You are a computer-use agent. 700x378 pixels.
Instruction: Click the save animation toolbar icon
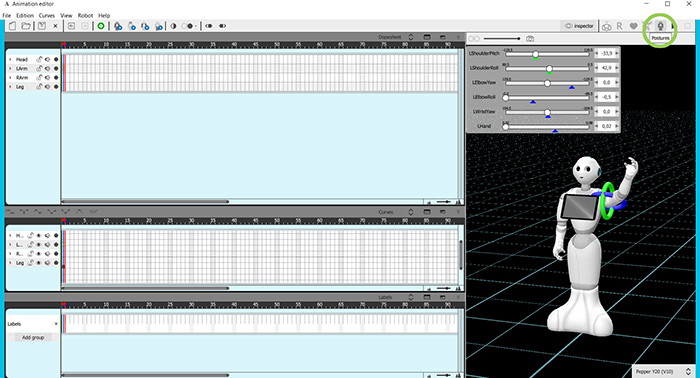coord(42,26)
